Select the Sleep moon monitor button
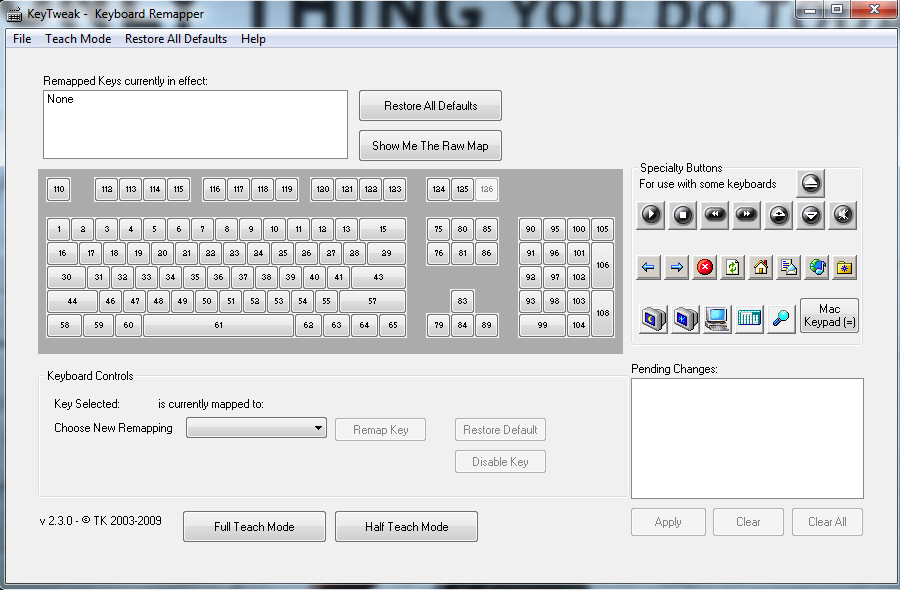 653,319
